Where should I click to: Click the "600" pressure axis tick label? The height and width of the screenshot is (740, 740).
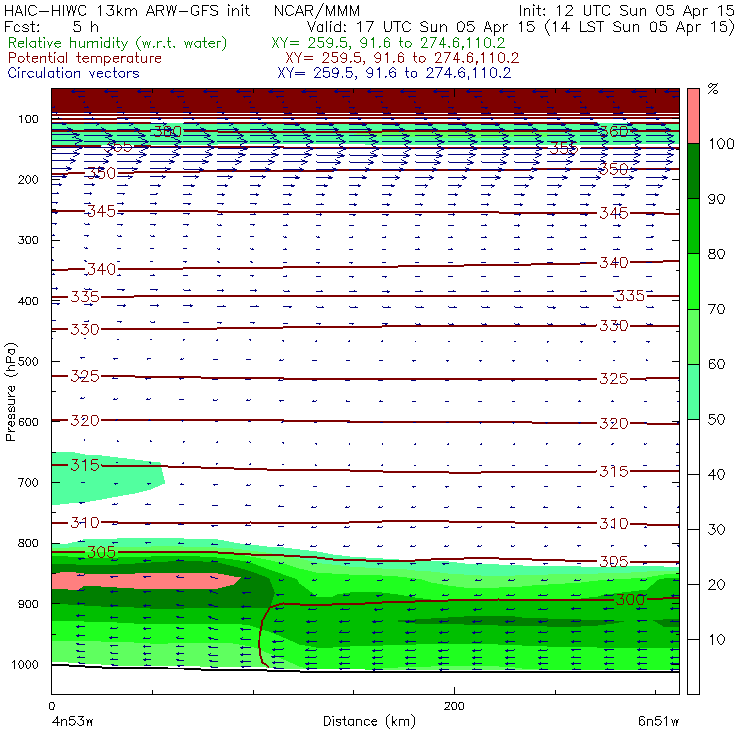28,422
